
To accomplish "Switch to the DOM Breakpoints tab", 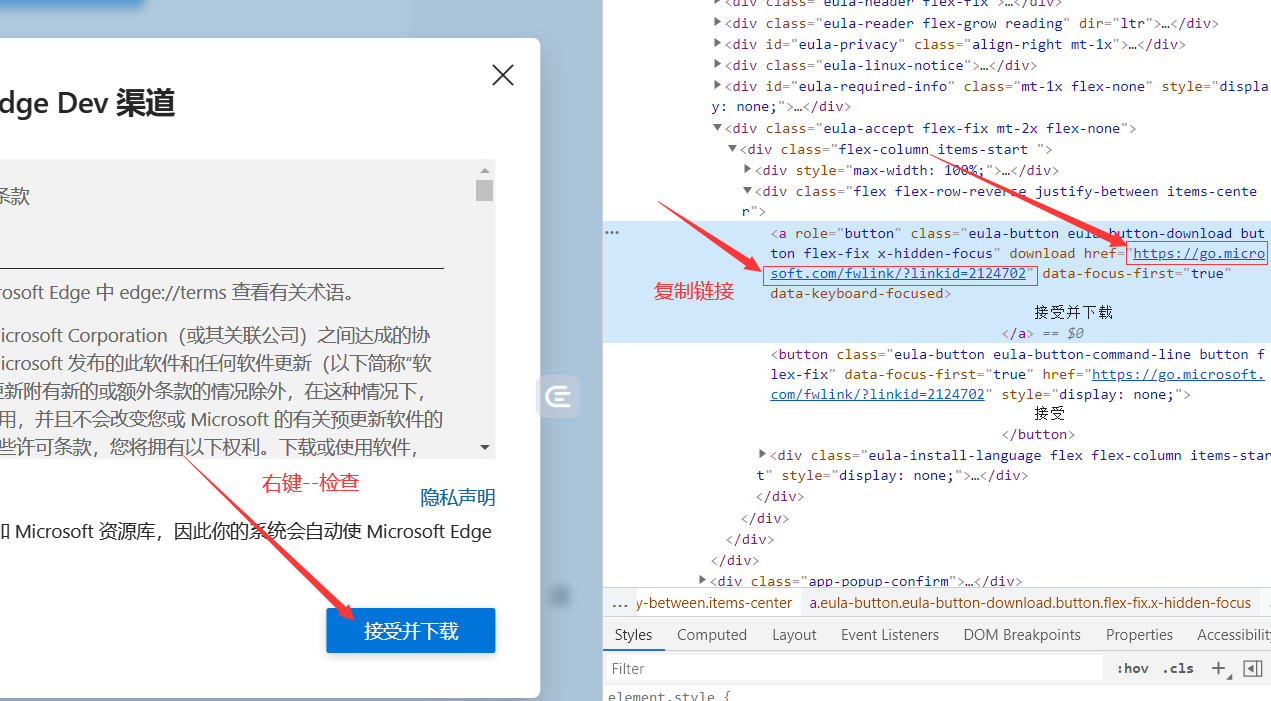I will coord(1022,635).
